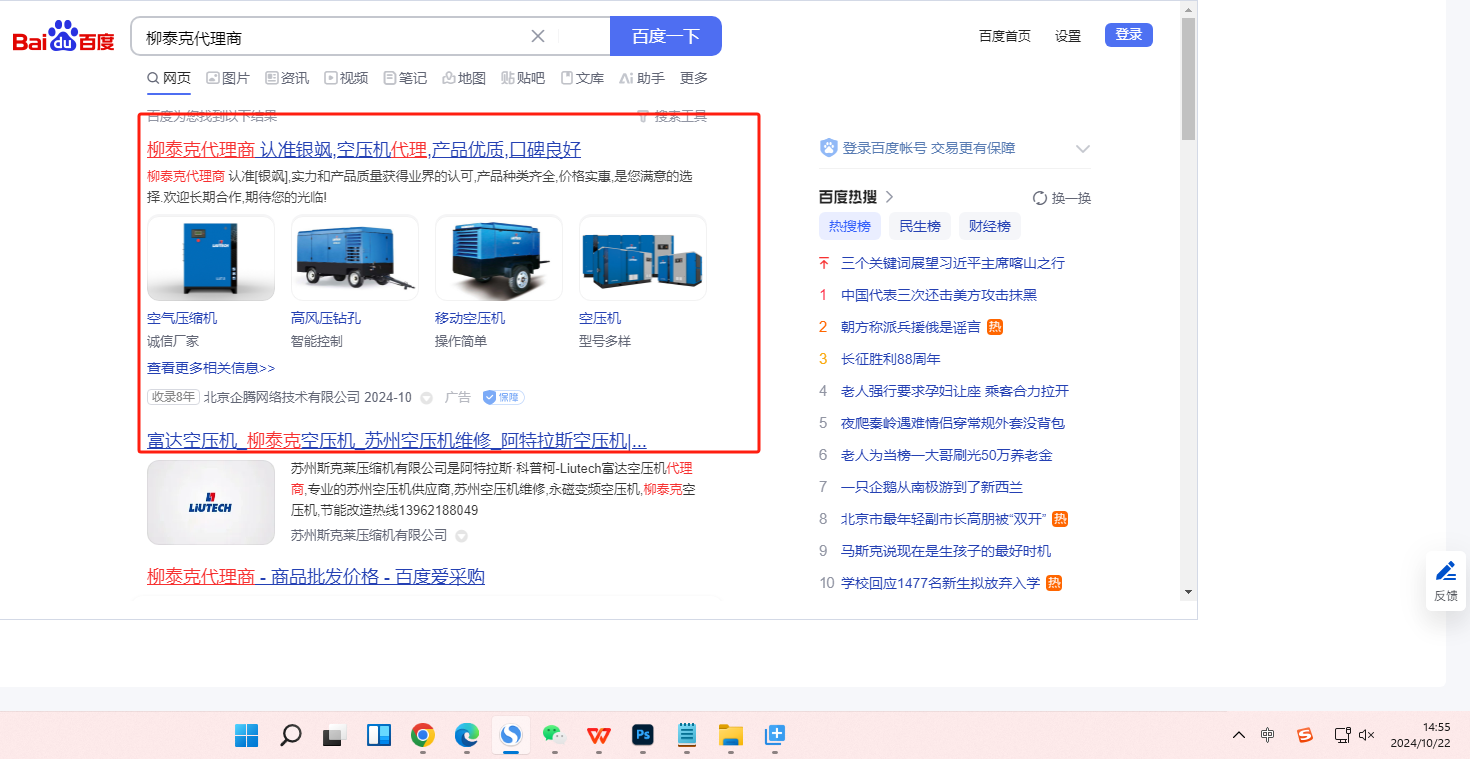Open the 富达空压机_柳泰克空压机 result title

pyautogui.click(x=397, y=441)
